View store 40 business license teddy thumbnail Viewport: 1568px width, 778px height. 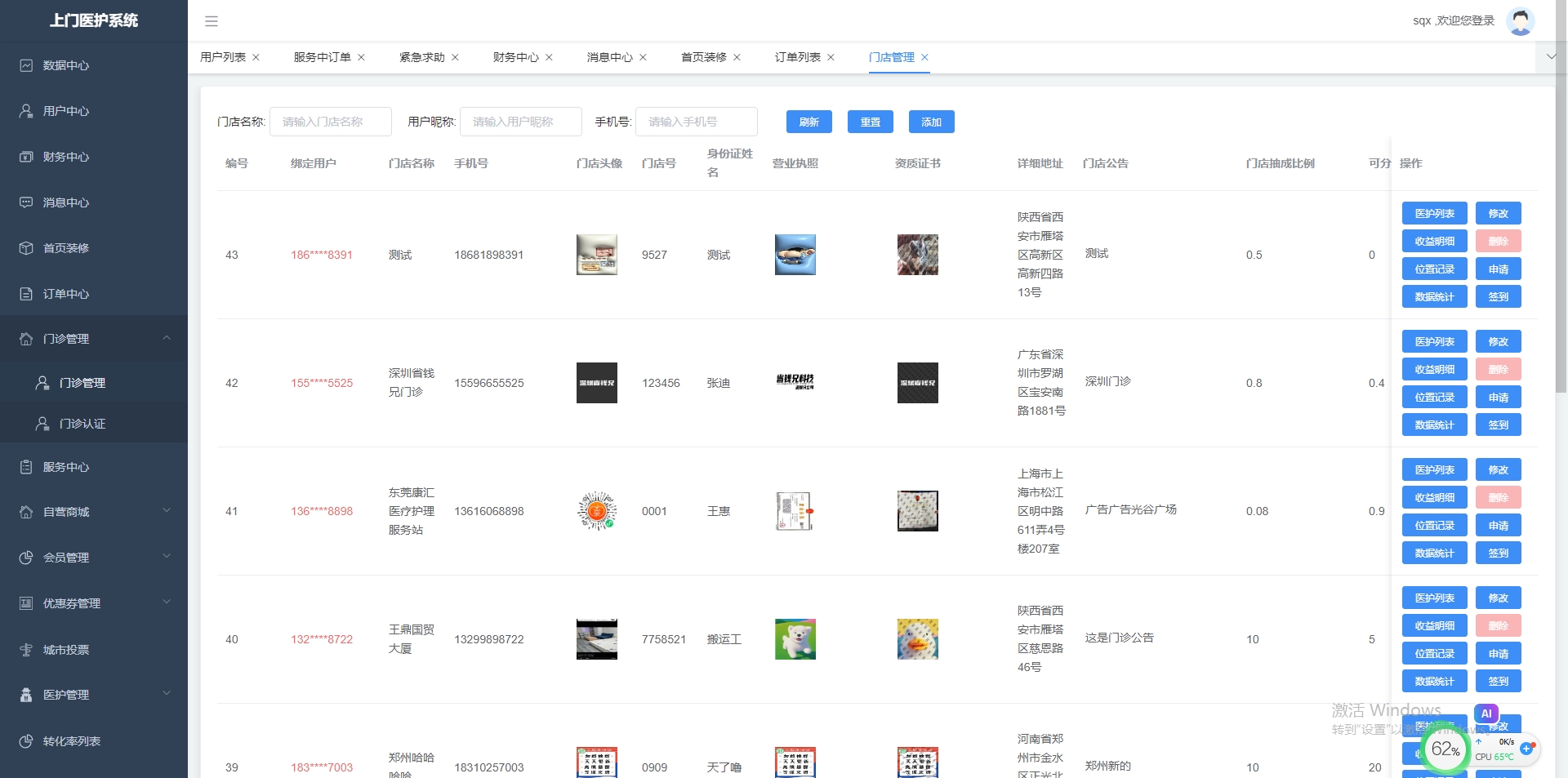[x=795, y=639]
